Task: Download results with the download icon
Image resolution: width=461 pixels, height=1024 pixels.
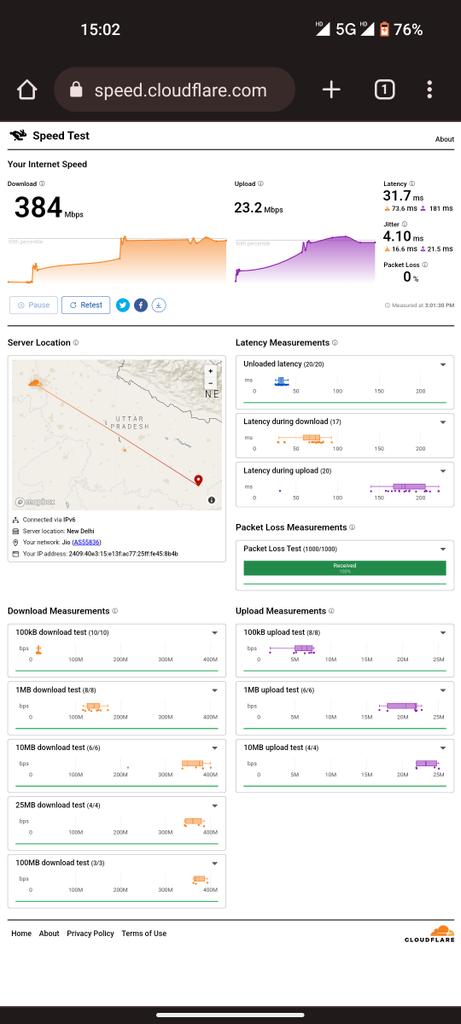Action: 159,305
